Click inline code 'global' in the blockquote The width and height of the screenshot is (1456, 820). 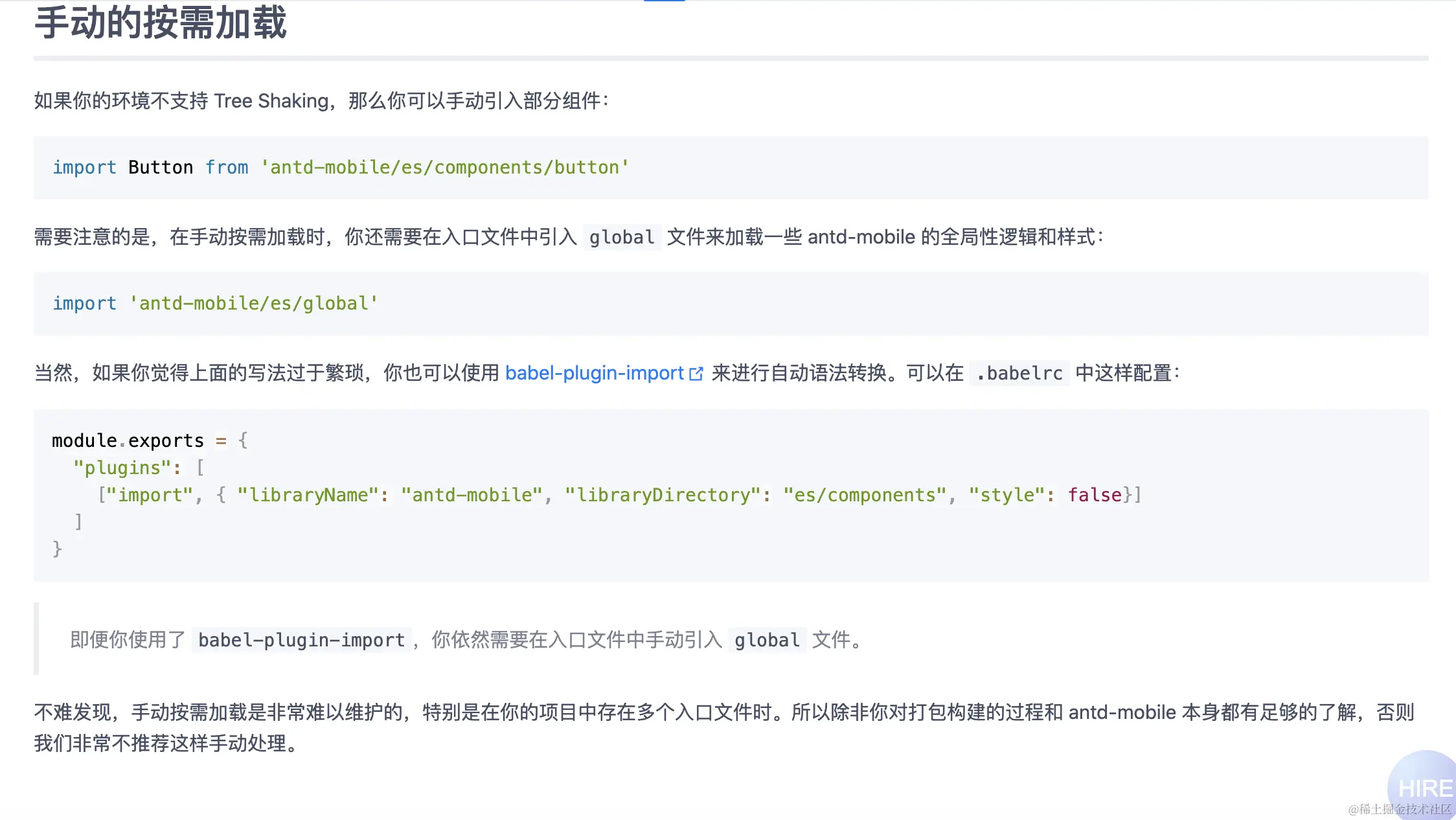coord(767,640)
